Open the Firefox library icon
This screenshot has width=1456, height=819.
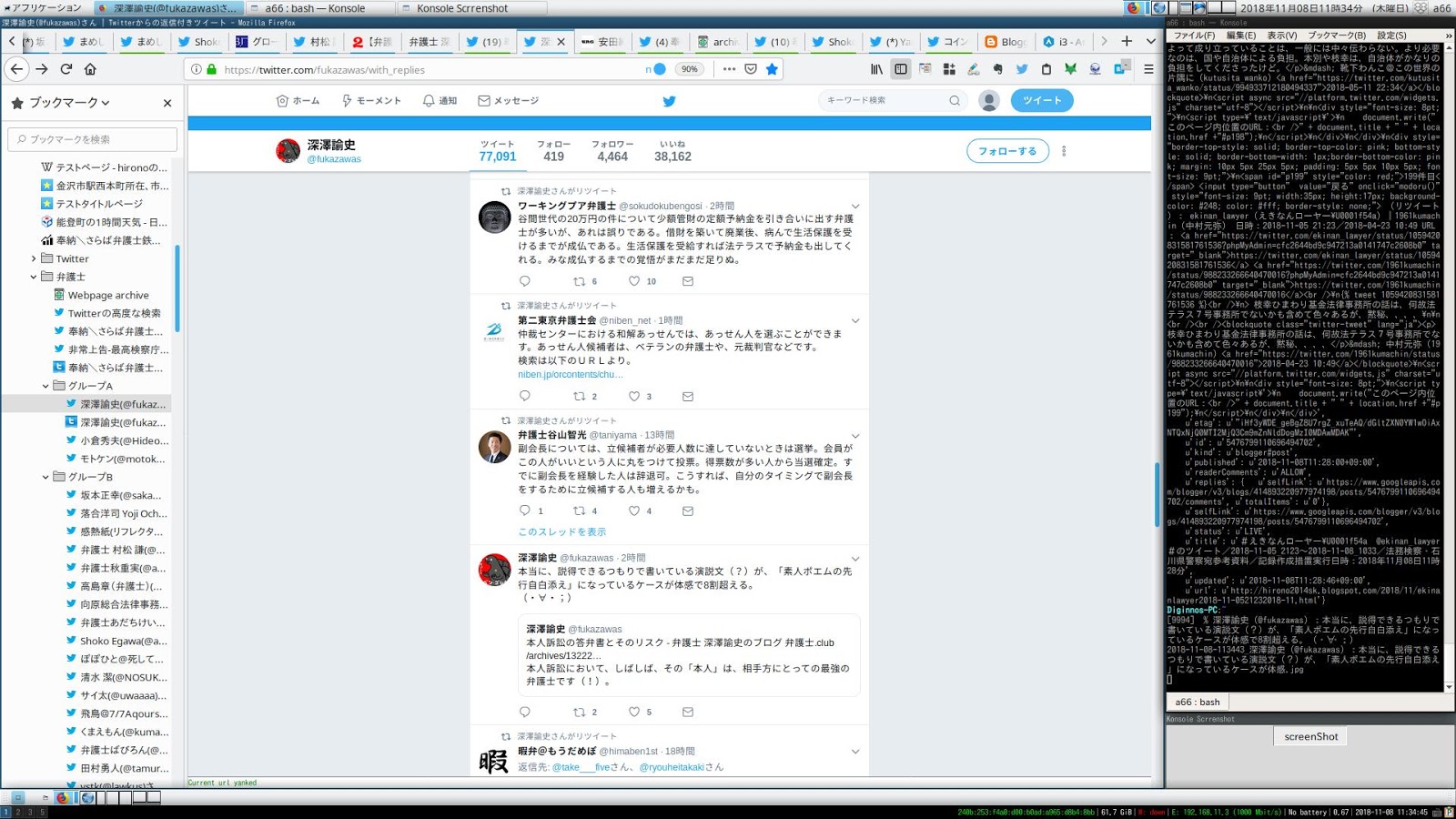[x=877, y=69]
